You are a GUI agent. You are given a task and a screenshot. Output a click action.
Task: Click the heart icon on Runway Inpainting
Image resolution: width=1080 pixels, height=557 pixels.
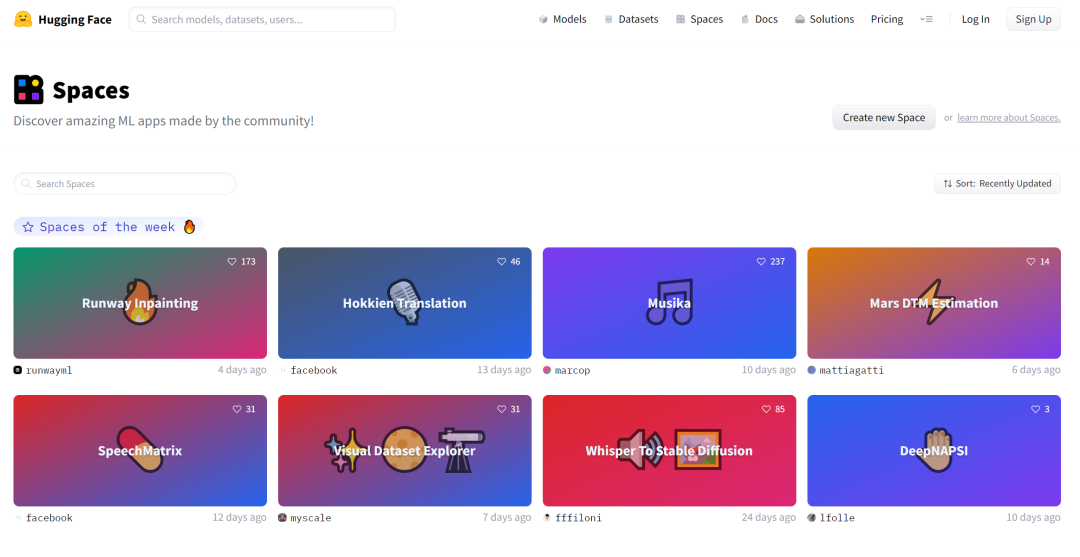(x=232, y=262)
